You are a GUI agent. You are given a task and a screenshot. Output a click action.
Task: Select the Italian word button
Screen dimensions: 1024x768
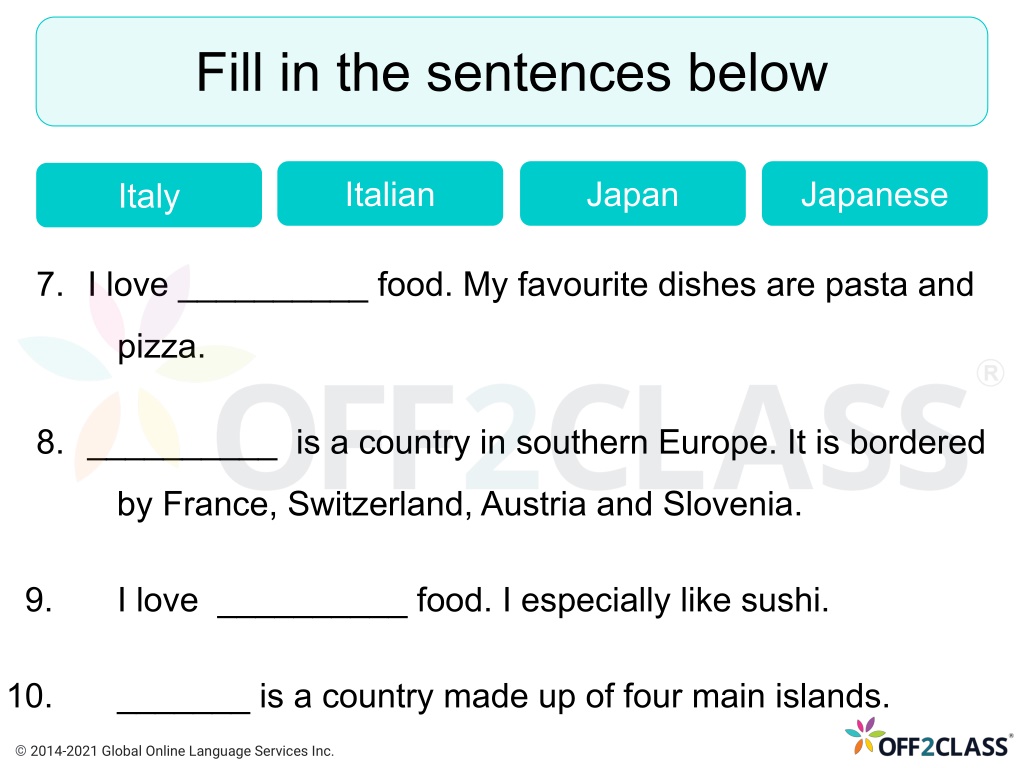click(x=390, y=194)
